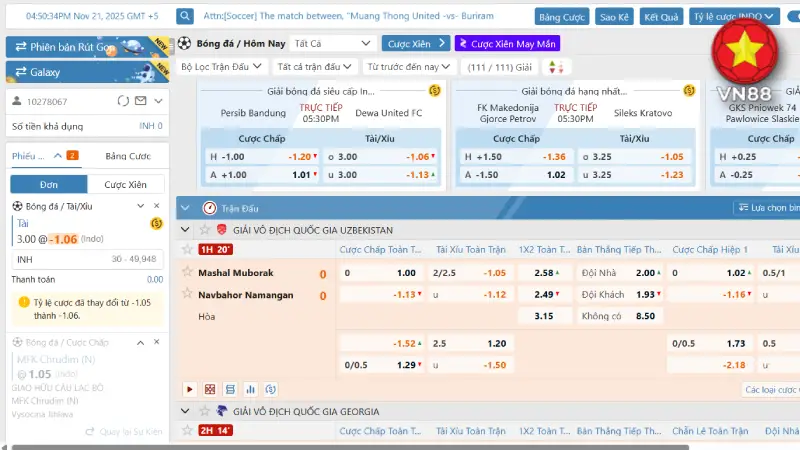The width and height of the screenshot is (800, 450).
Task: Click the search magnifier icon in top bar
Action: (186, 17)
